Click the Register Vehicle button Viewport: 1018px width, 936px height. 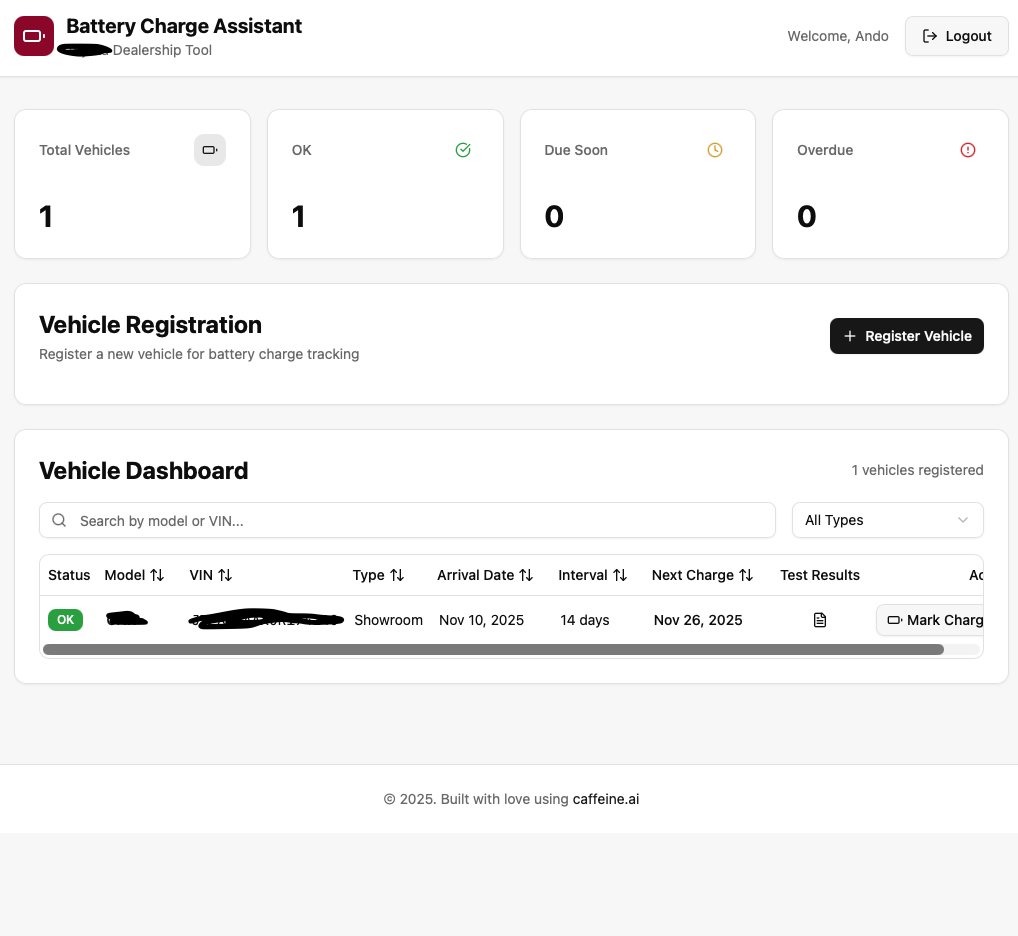(906, 336)
